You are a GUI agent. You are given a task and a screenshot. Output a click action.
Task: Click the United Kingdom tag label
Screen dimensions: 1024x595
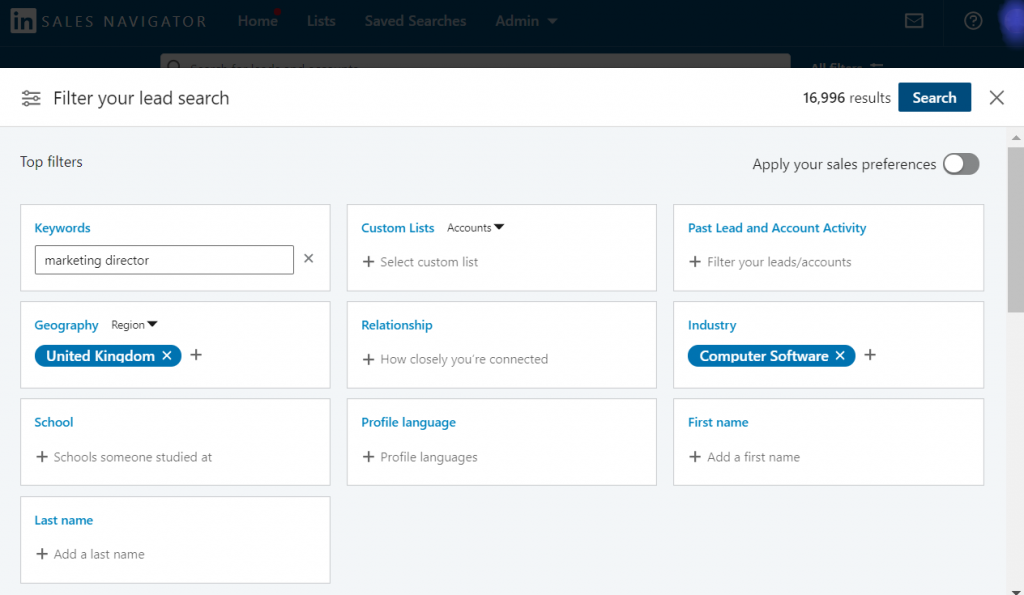click(x=100, y=356)
